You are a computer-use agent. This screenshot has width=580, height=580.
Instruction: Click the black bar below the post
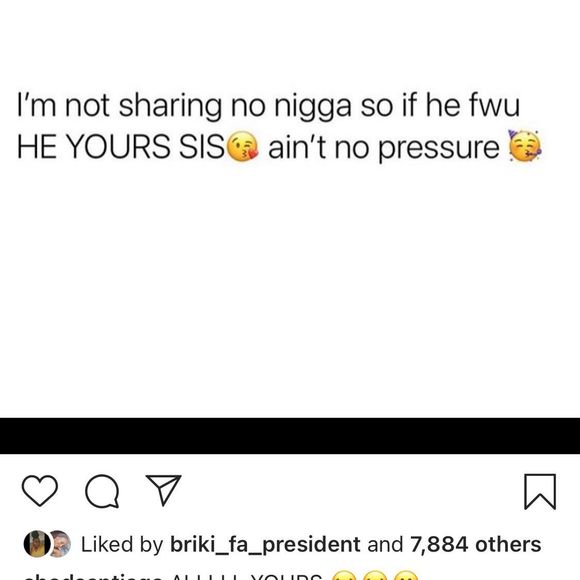pyautogui.click(x=290, y=436)
